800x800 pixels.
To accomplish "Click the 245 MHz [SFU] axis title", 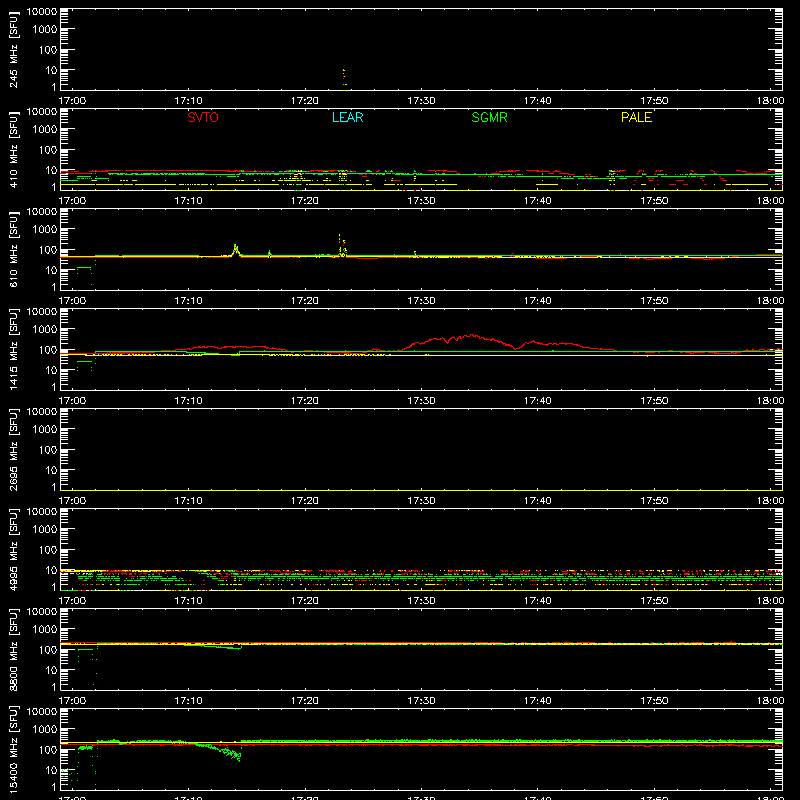I will pyautogui.click(x=13, y=49).
